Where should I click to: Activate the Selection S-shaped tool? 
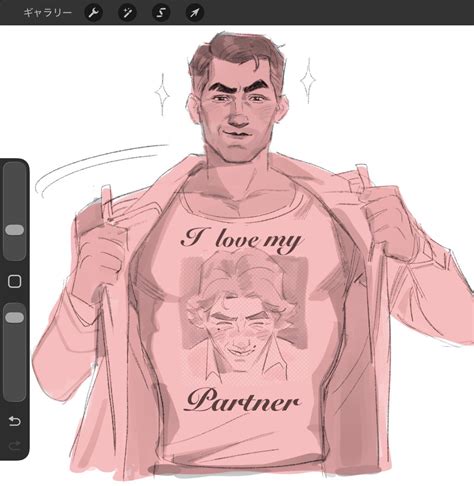click(x=161, y=13)
